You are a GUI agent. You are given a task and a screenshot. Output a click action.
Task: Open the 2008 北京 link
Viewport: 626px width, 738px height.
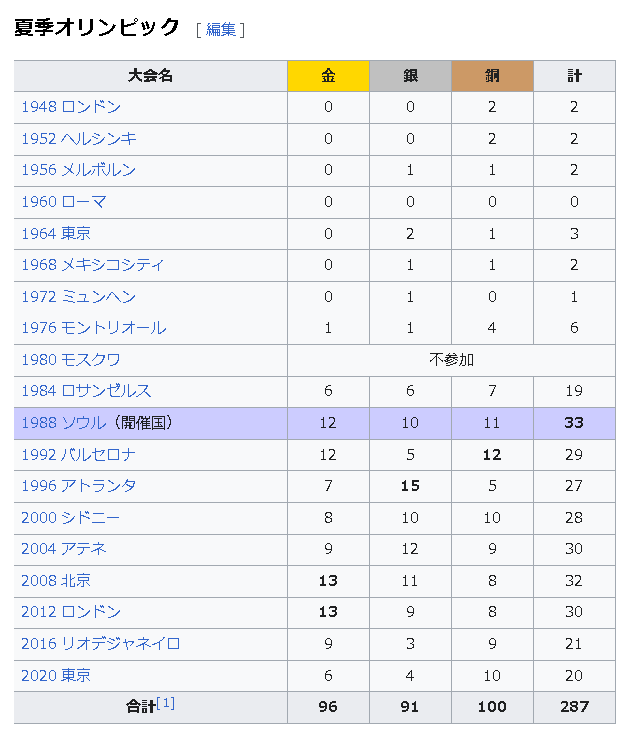pos(56,581)
